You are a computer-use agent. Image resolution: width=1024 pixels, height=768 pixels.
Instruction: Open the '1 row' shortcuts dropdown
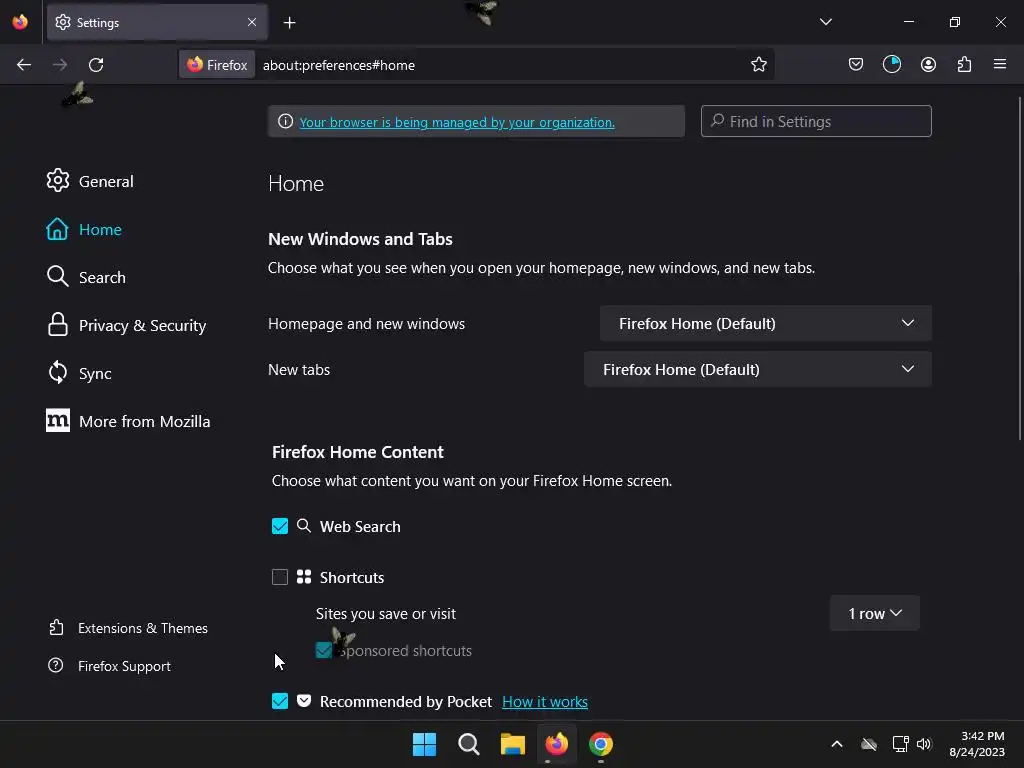pyautogui.click(x=874, y=613)
